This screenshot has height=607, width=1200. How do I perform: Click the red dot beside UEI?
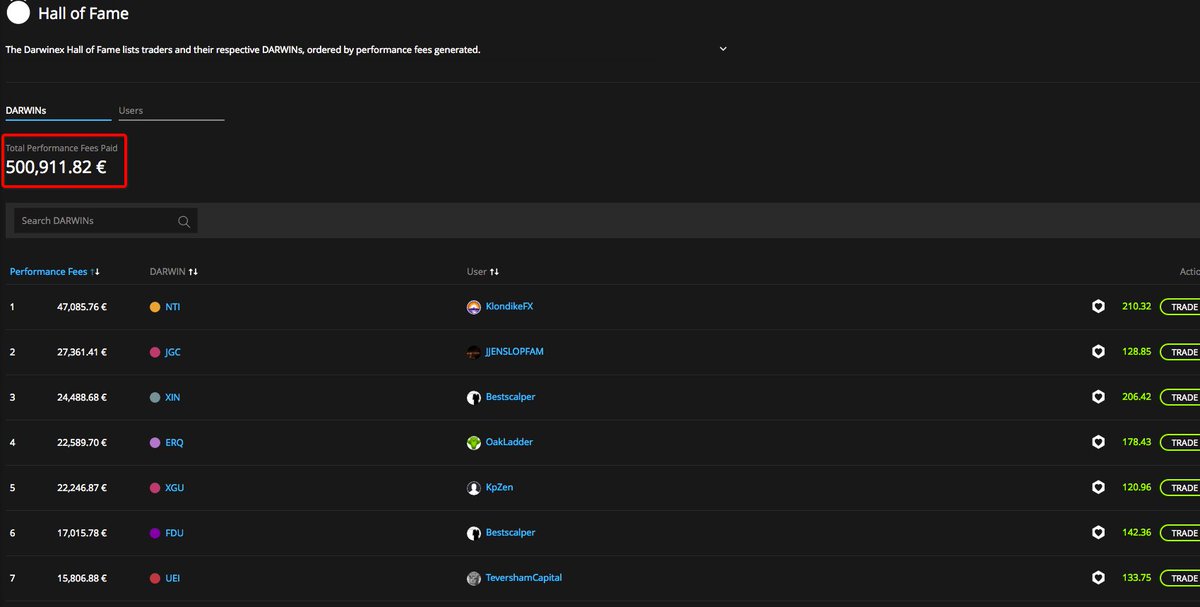(x=154, y=578)
